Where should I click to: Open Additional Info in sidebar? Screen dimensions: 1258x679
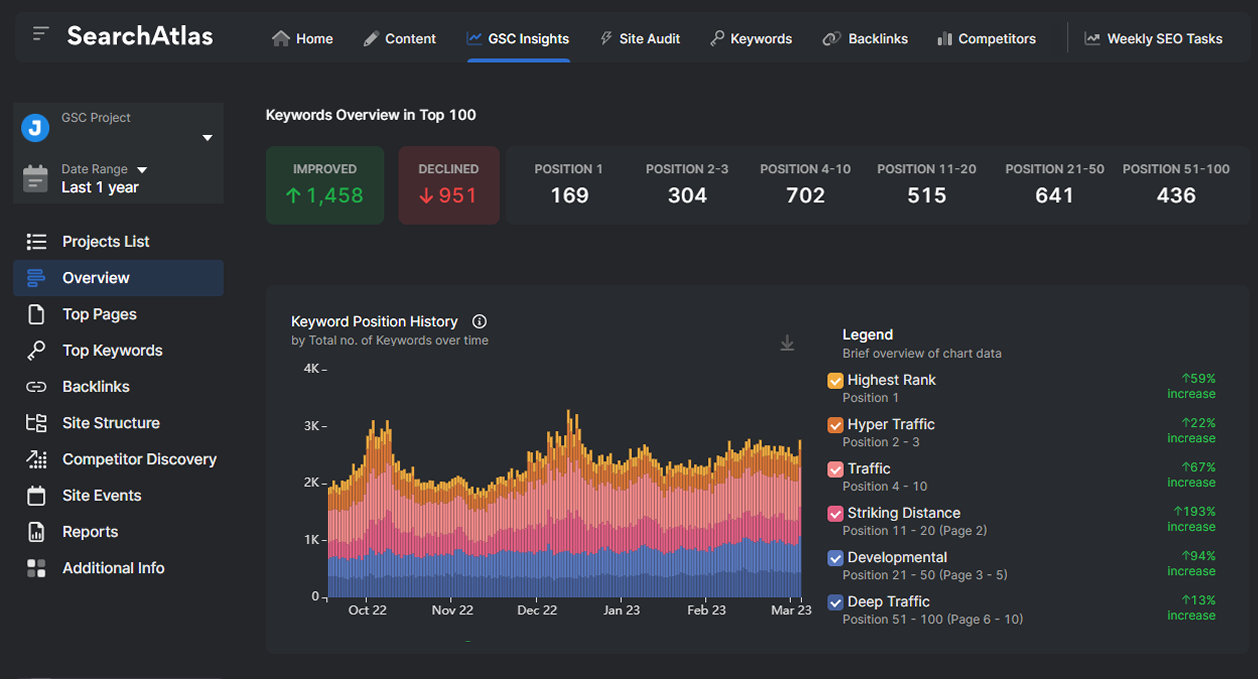tap(113, 568)
